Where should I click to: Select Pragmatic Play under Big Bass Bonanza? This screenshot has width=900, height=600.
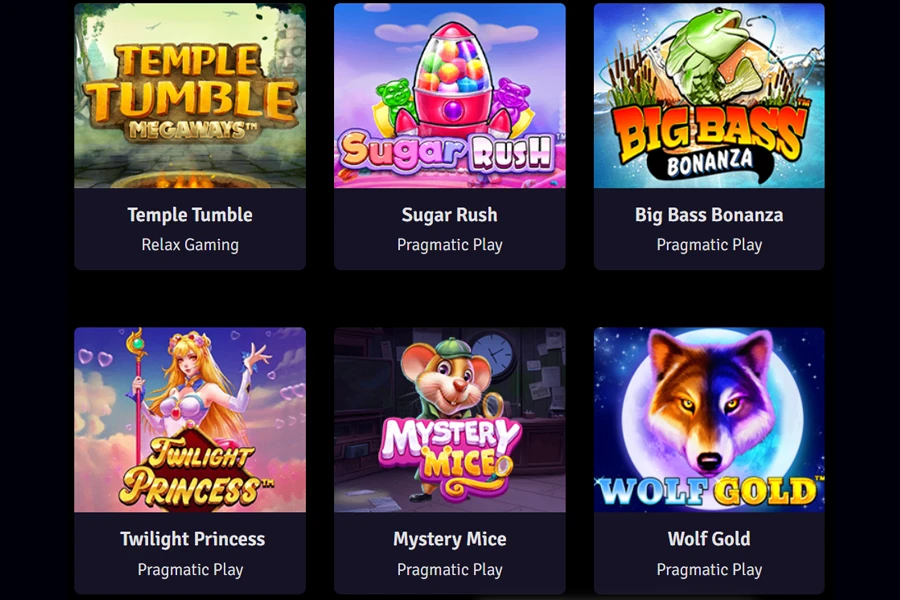[709, 245]
